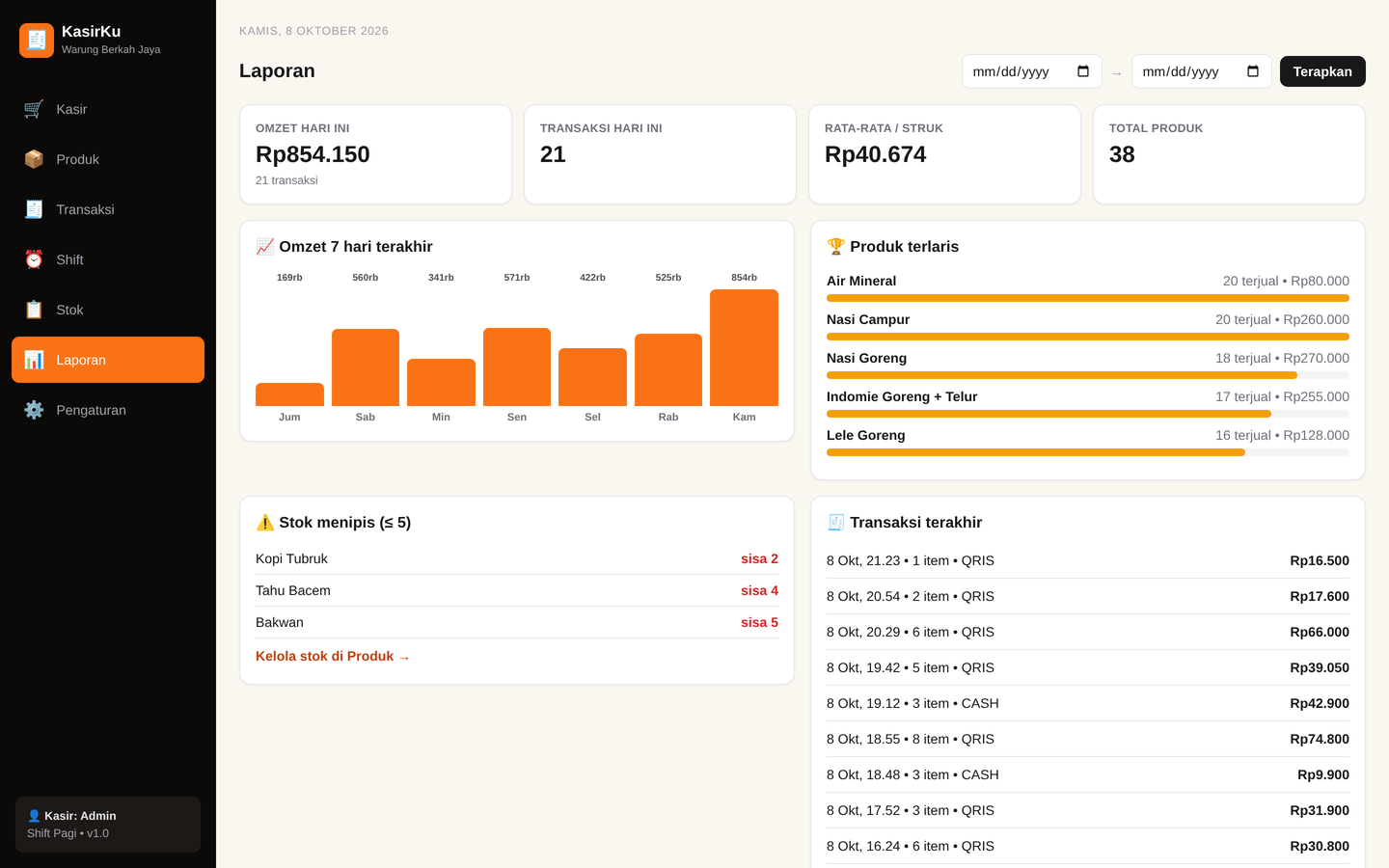Click the Transaksi receipt icon in sidebar
Screen dimensions: 1389x868
(34, 209)
